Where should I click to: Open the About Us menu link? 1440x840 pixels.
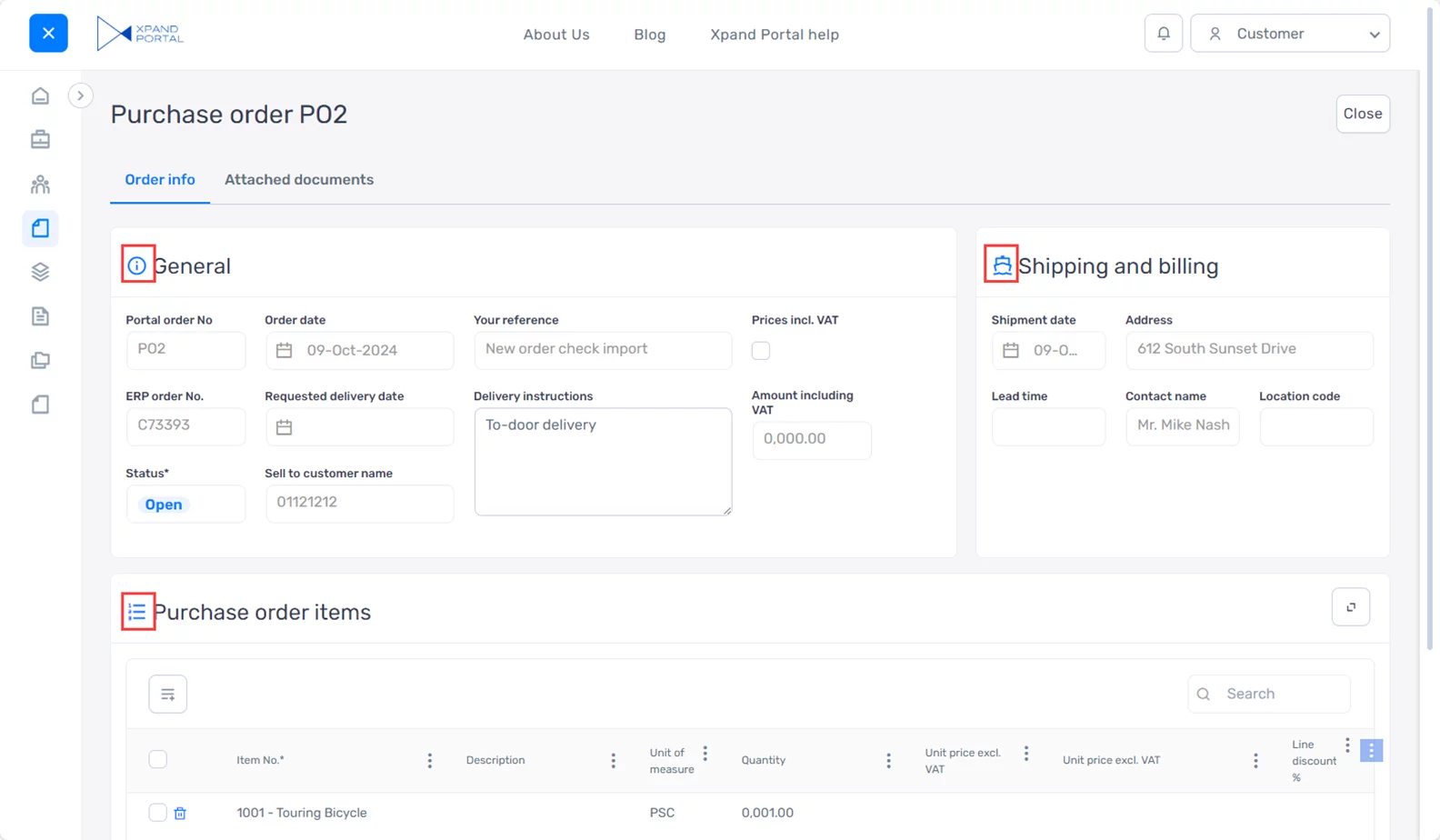pos(556,35)
